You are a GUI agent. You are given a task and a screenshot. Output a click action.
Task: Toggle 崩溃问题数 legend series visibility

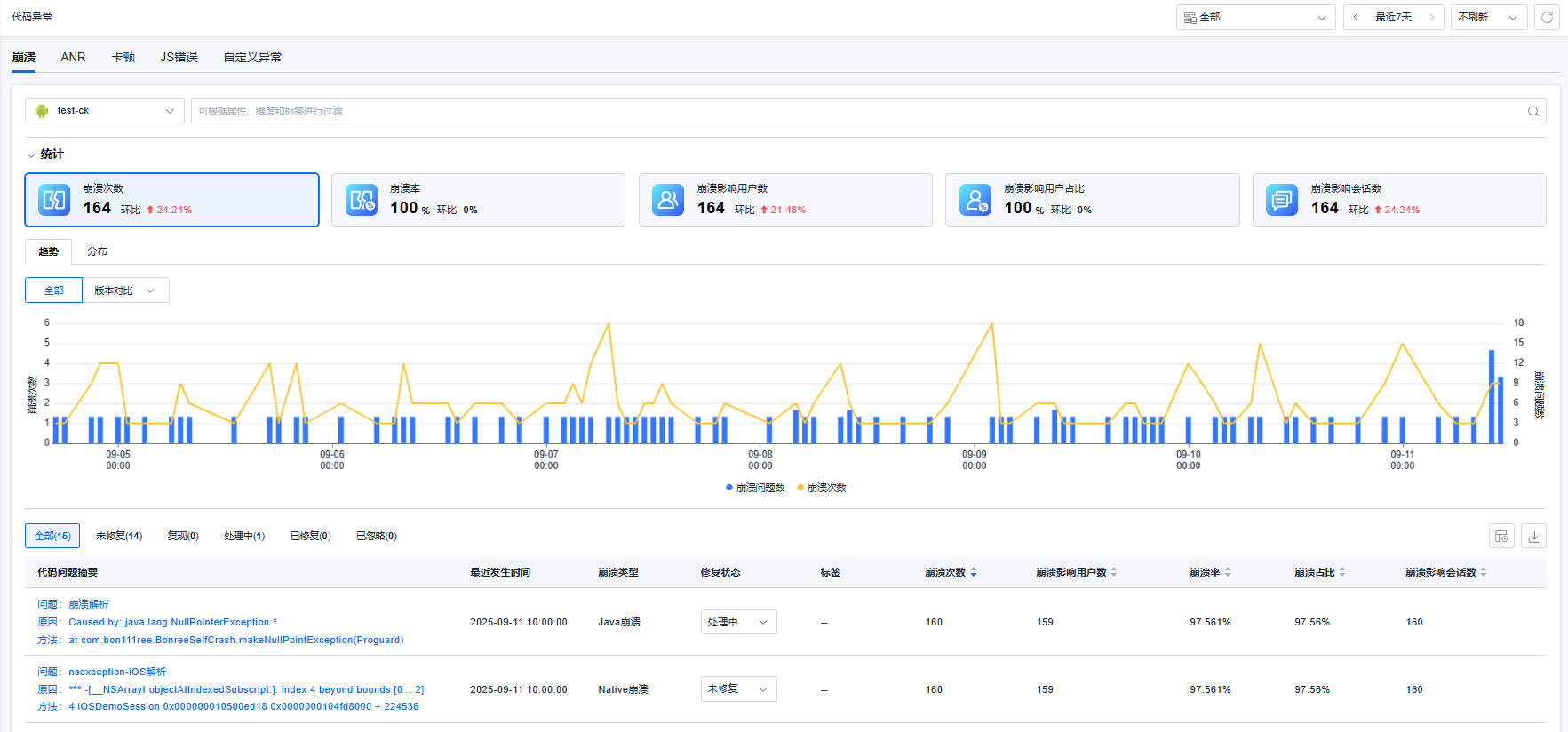tap(755, 488)
